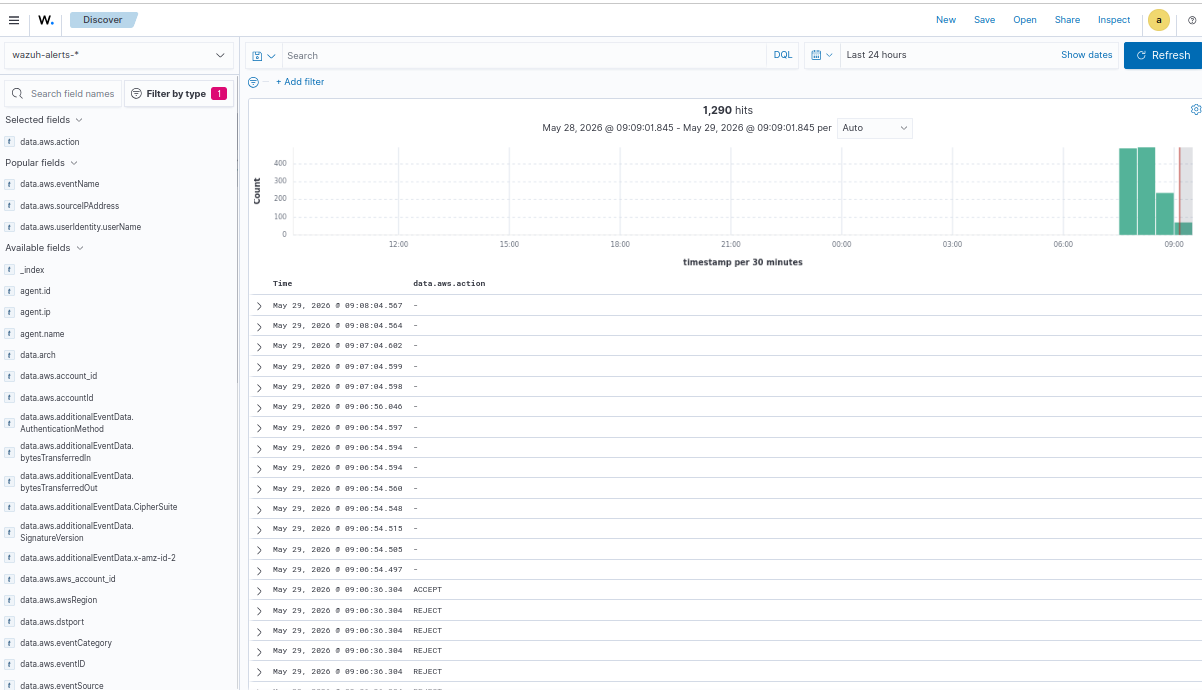The height and width of the screenshot is (690, 1202).
Task: Expand the 09:06:56.046 document row
Action: pos(259,407)
